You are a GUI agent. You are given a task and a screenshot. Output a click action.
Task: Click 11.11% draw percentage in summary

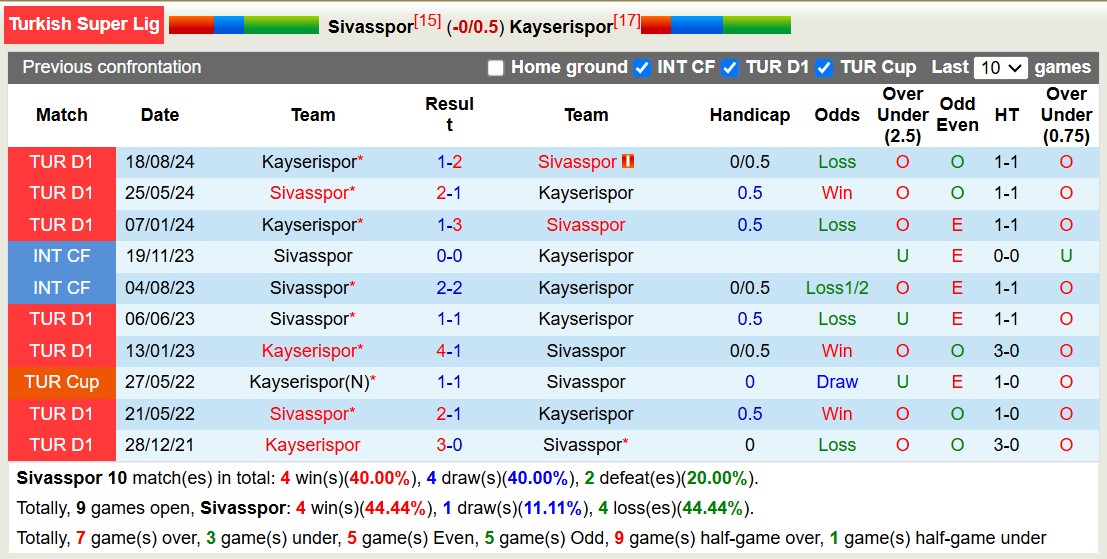tap(551, 508)
